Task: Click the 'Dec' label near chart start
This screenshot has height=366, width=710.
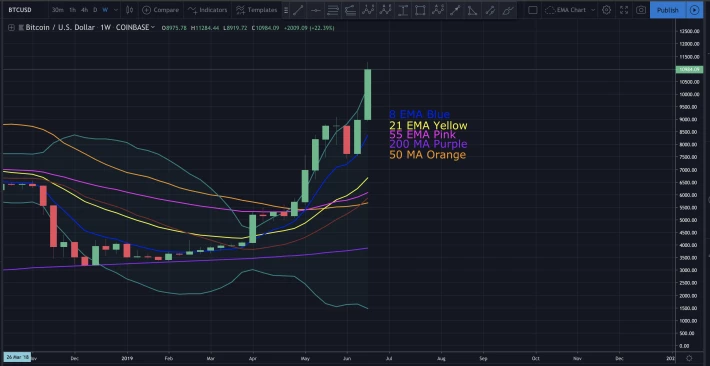Action: [75, 357]
